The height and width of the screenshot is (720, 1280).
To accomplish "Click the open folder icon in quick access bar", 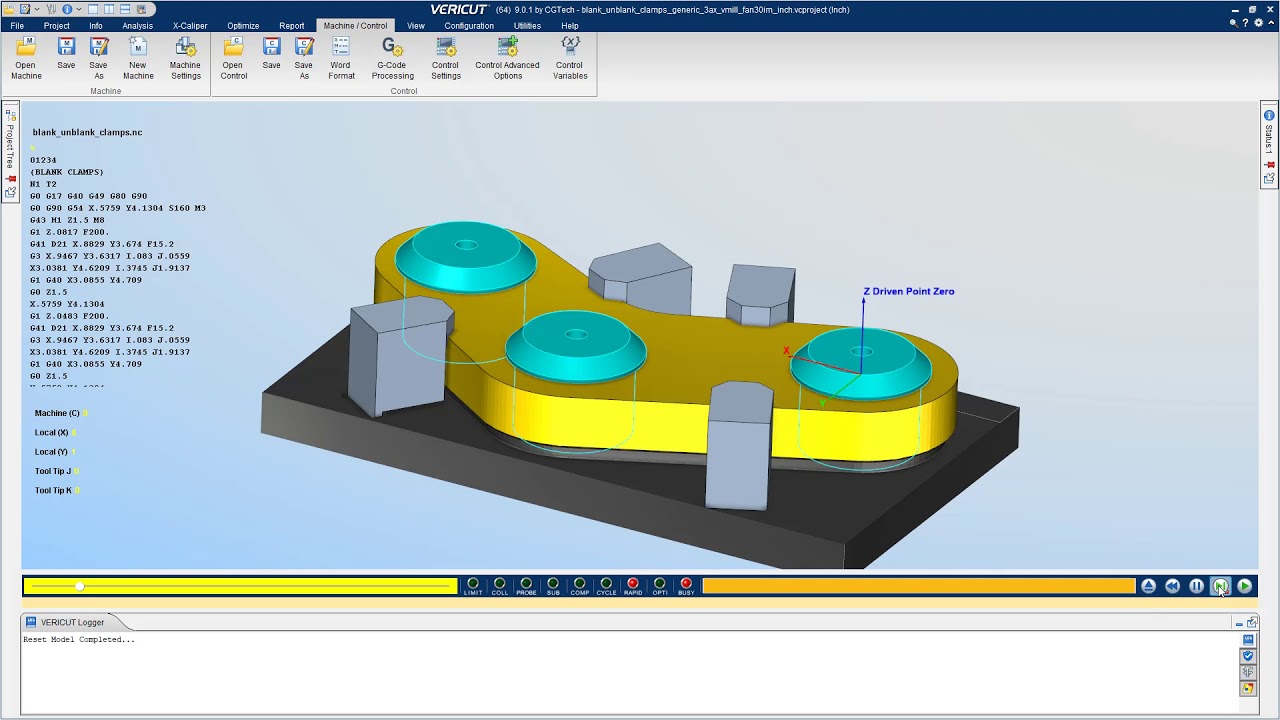I will coord(10,9).
